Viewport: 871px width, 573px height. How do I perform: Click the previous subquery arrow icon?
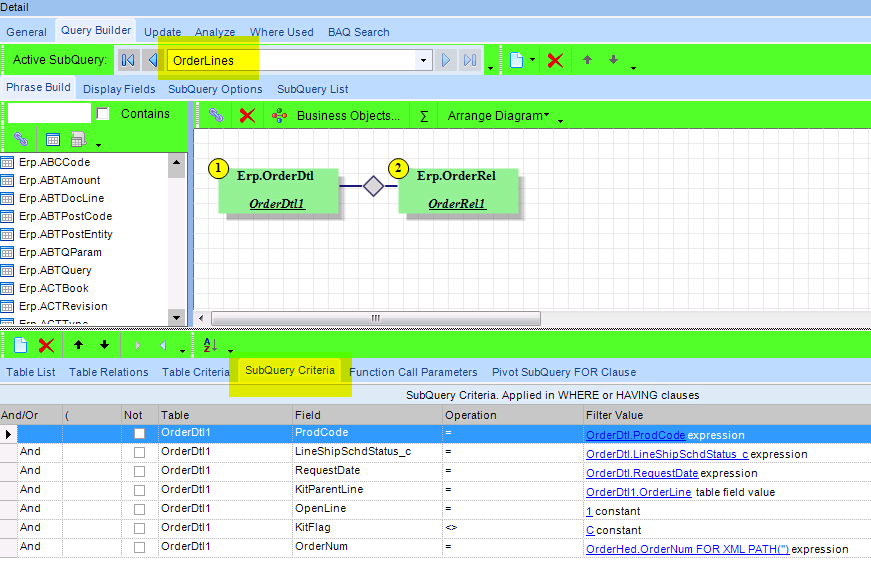click(x=152, y=61)
